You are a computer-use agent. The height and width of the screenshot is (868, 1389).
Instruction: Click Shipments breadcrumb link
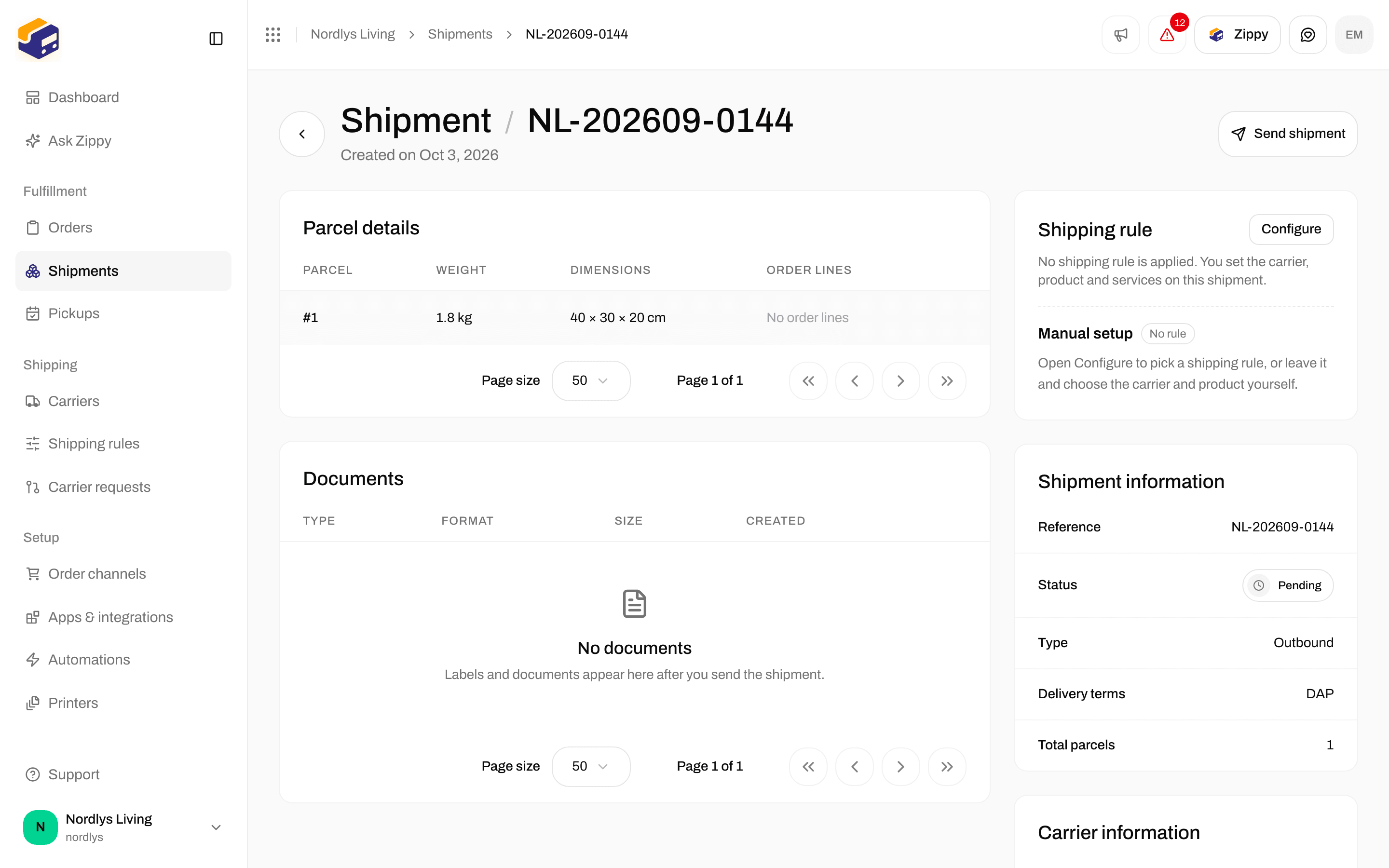click(x=460, y=34)
